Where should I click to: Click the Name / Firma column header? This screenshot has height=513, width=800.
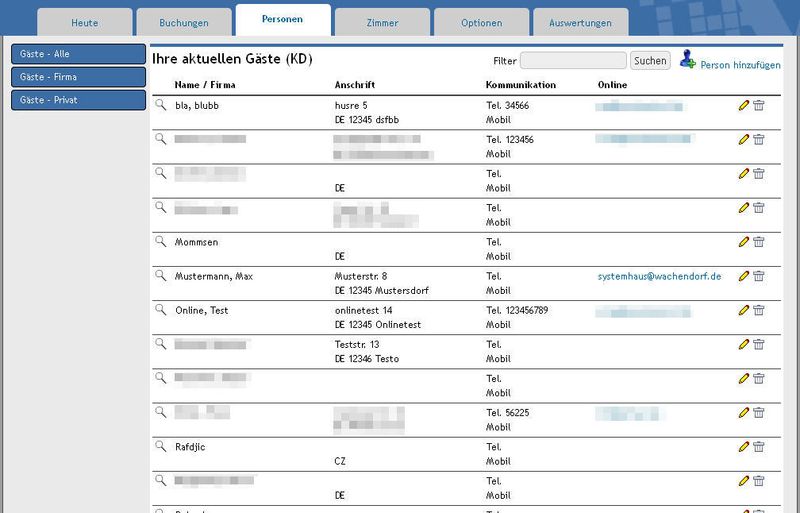pos(205,85)
